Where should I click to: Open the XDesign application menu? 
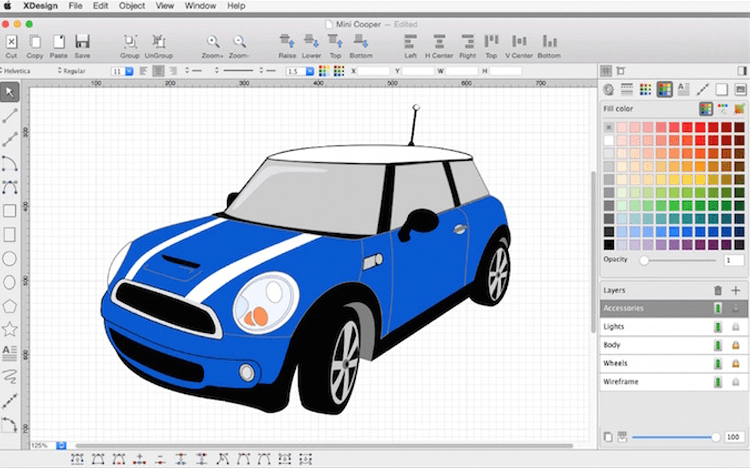40,6
